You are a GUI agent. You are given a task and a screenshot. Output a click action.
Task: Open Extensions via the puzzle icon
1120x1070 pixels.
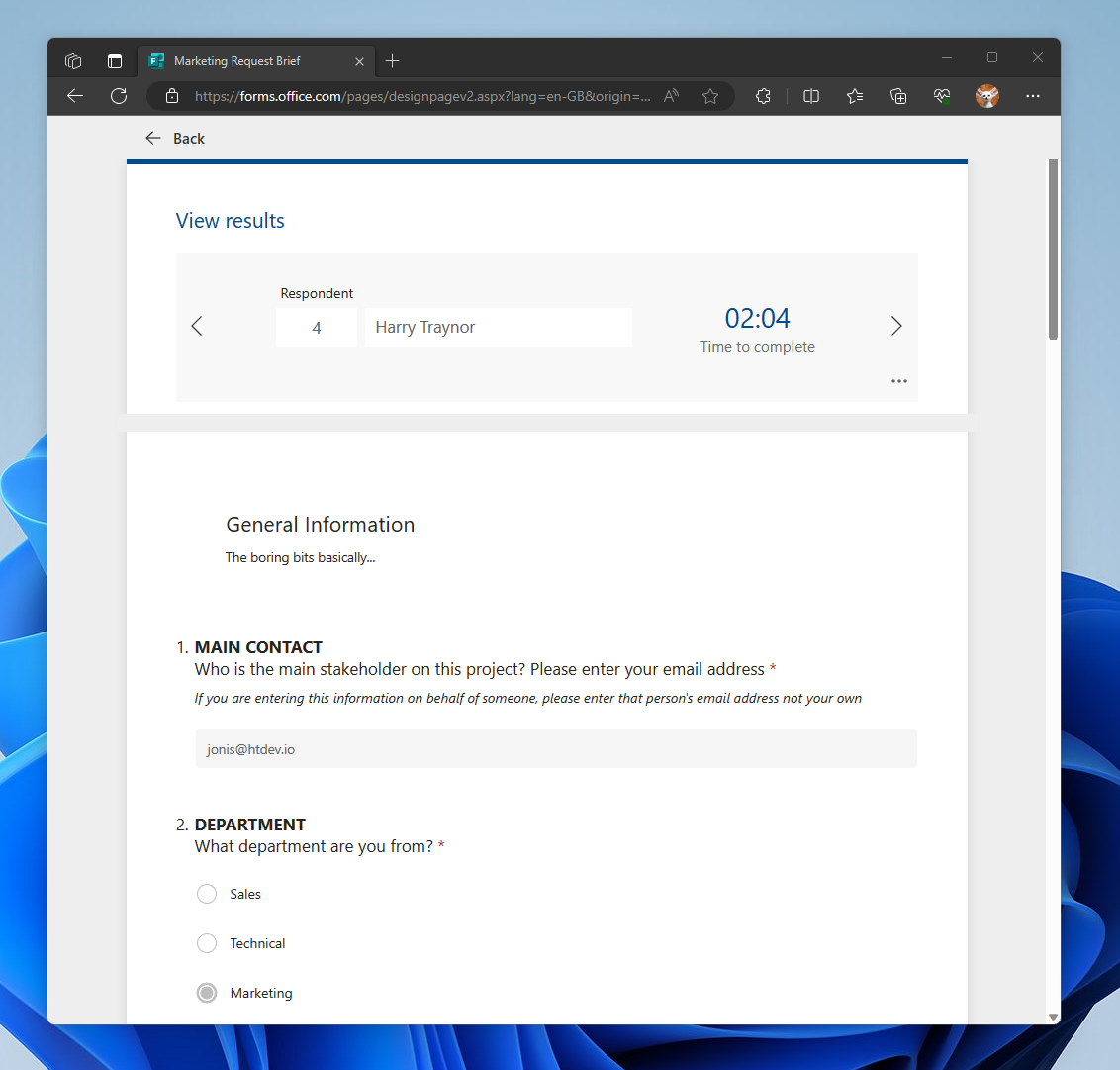point(763,96)
